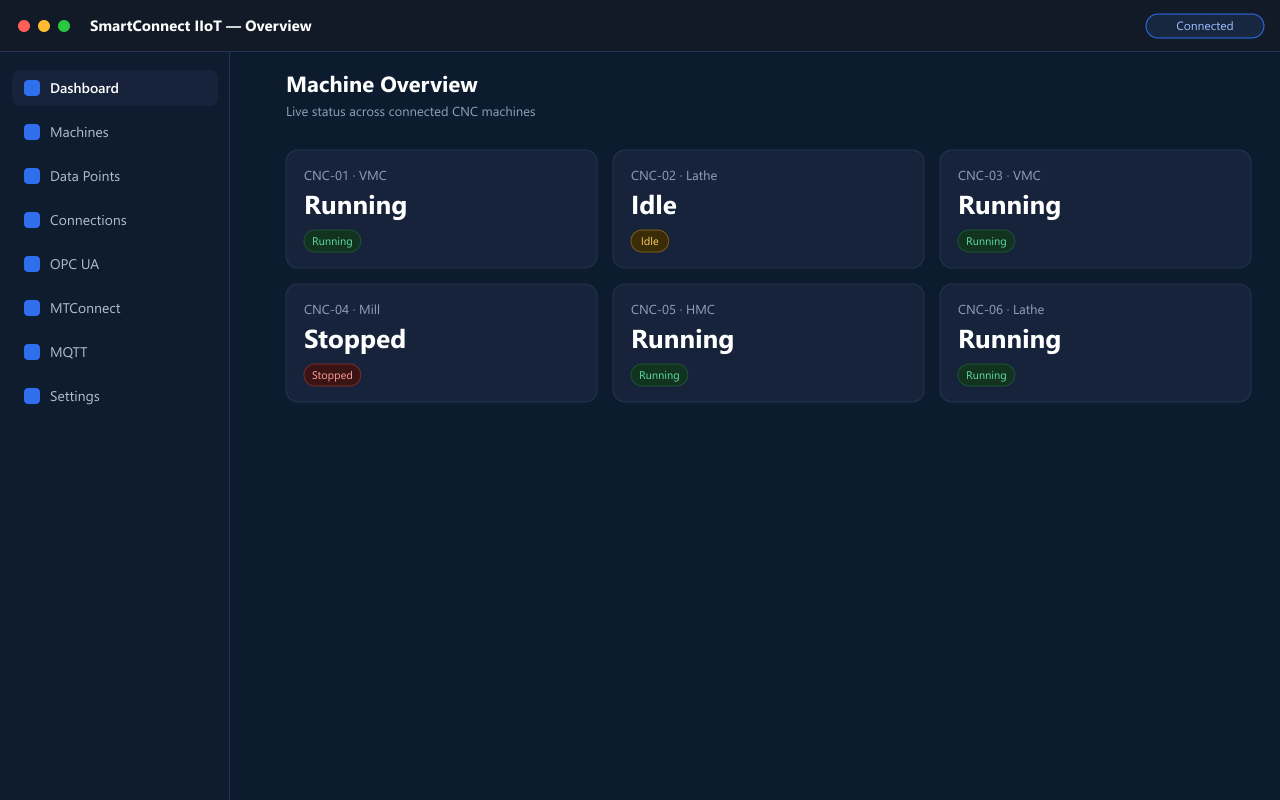Click the Connected status button
Viewport: 1280px width, 800px height.
1204,26
